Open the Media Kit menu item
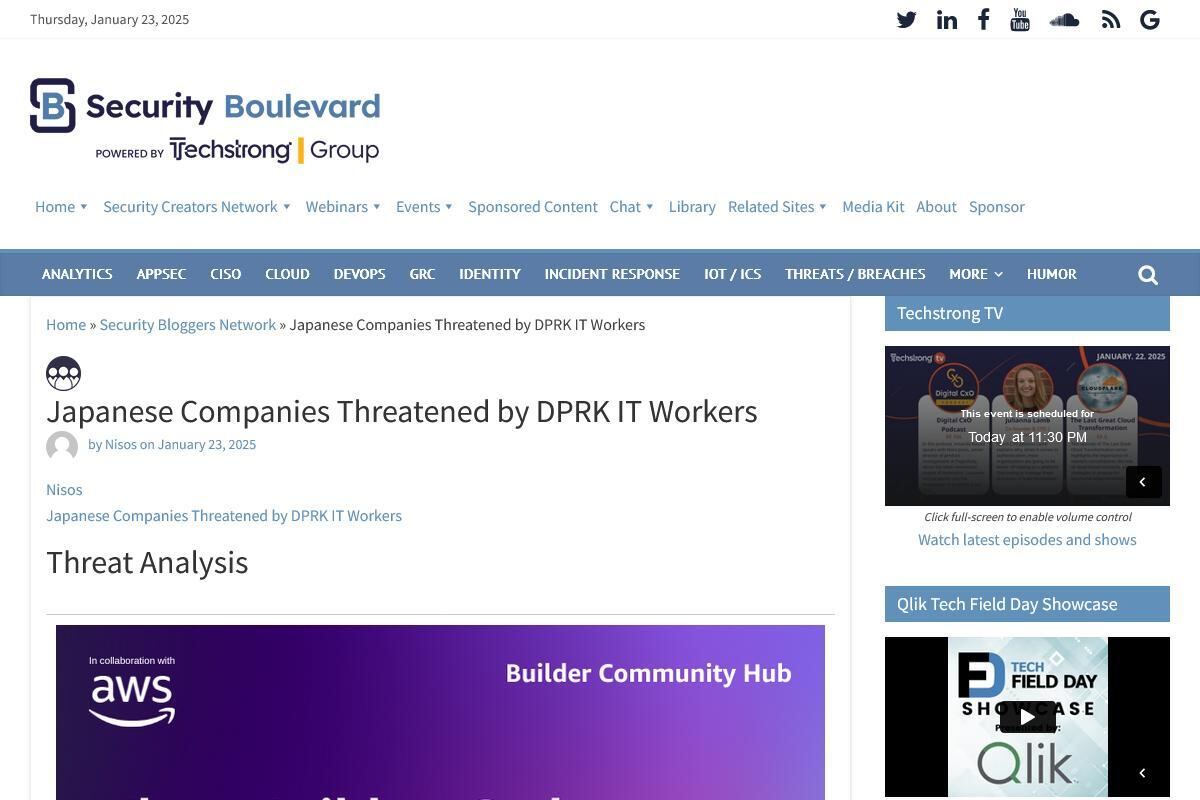 [x=873, y=207]
